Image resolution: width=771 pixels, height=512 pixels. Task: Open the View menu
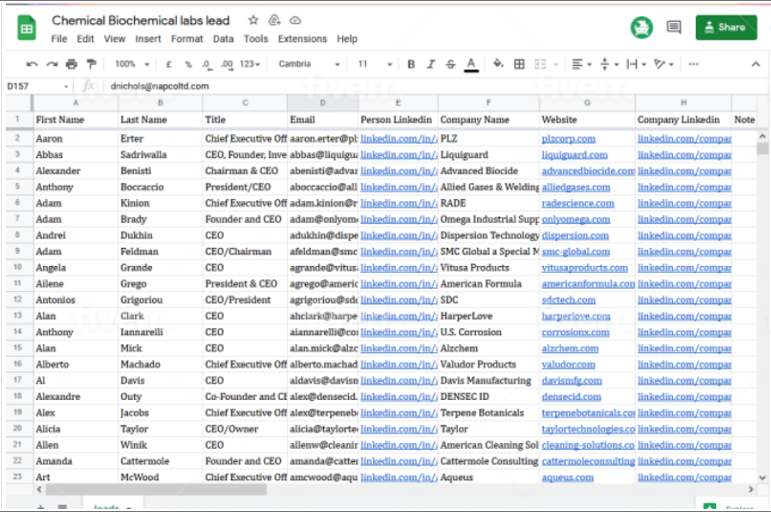tap(115, 39)
